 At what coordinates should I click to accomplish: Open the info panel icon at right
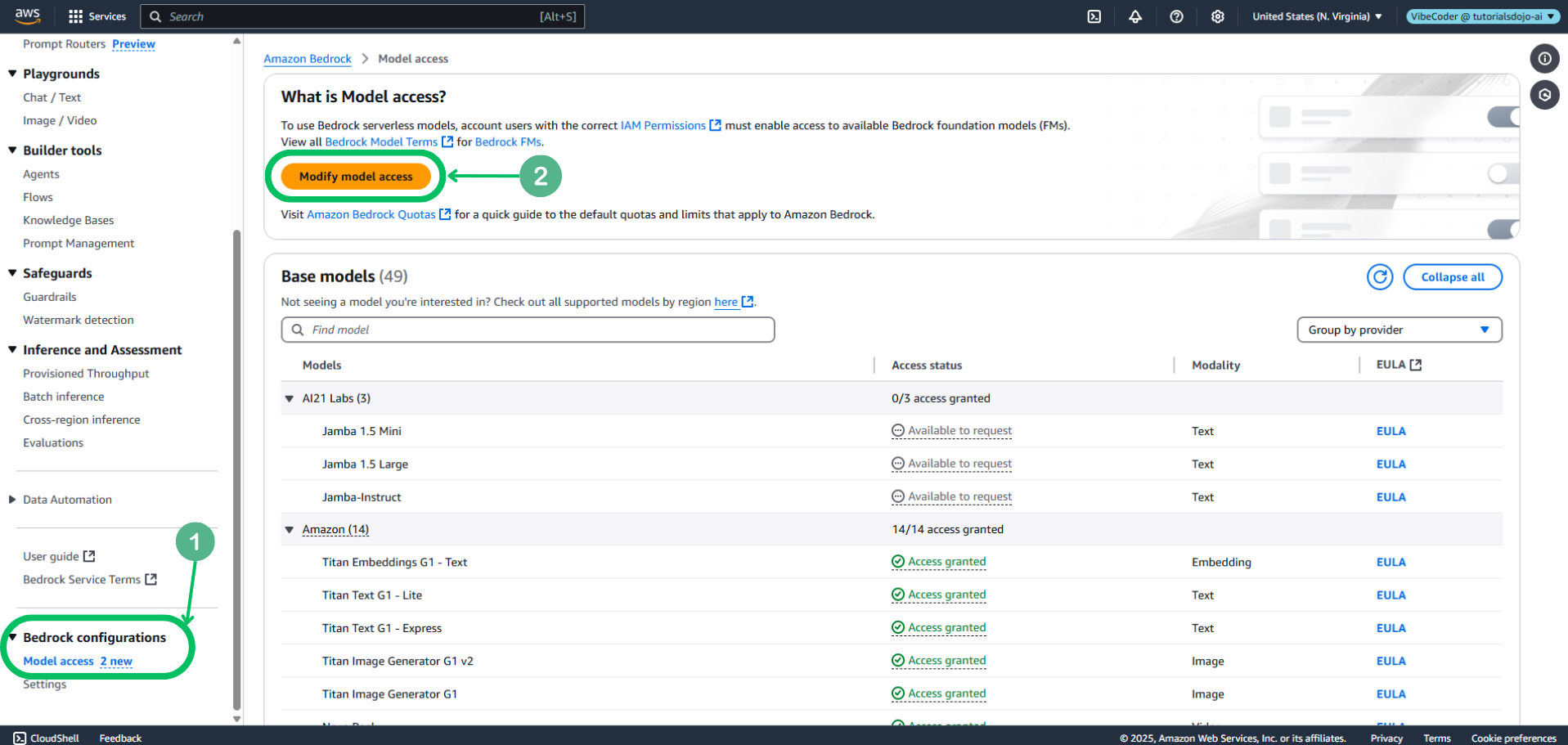tap(1544, 59)
